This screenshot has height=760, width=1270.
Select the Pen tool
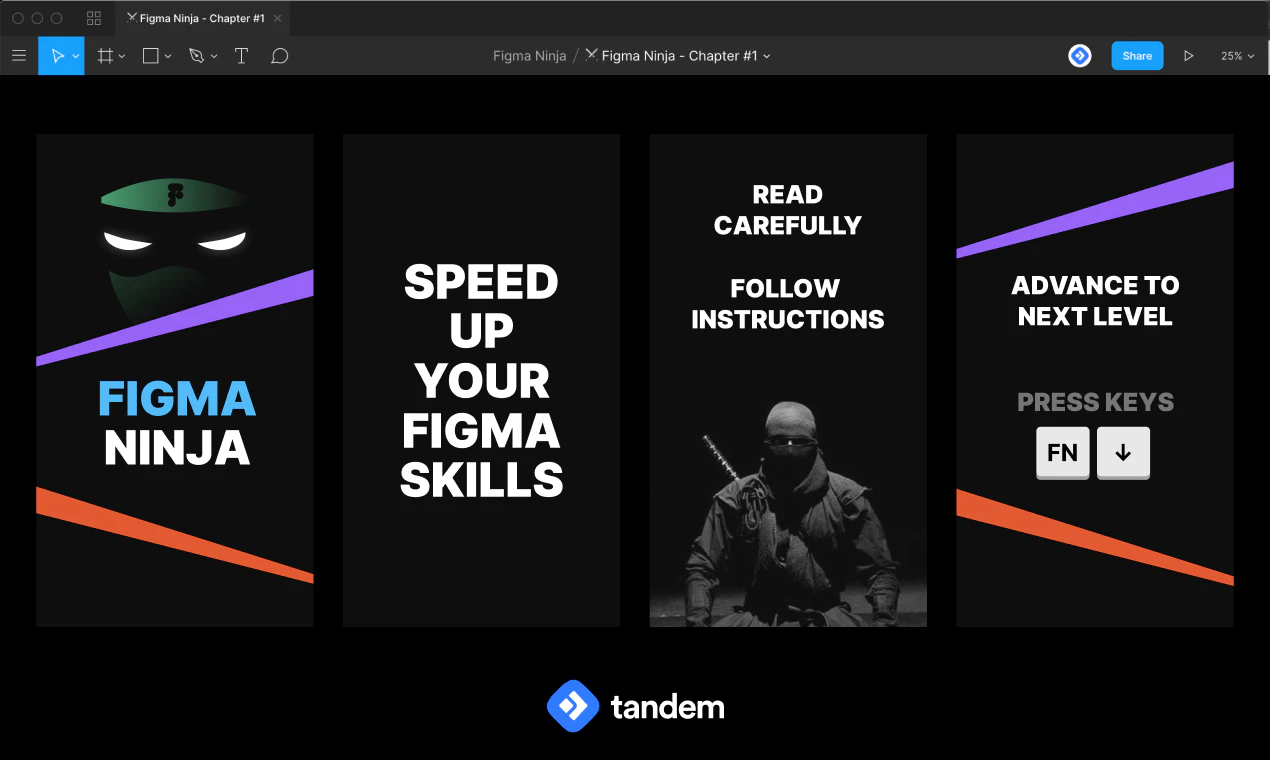196,56
